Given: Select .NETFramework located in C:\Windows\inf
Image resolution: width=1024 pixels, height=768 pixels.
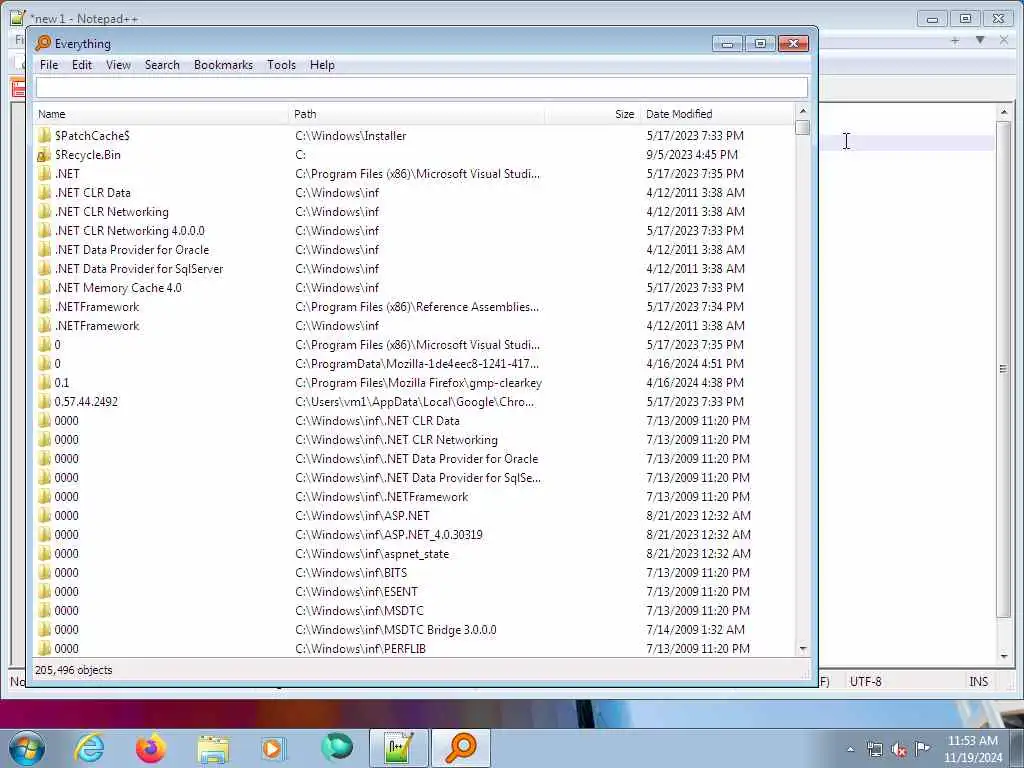Looking at the screenshot, I should pos(97,326).
